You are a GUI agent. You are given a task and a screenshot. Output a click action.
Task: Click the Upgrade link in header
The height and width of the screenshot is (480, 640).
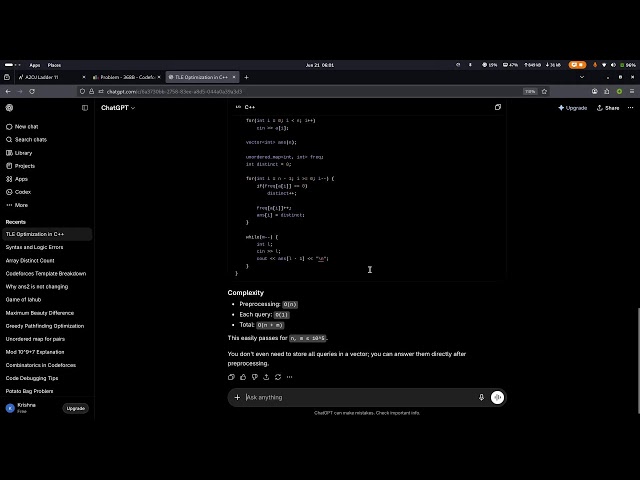(x=573, y=108)
